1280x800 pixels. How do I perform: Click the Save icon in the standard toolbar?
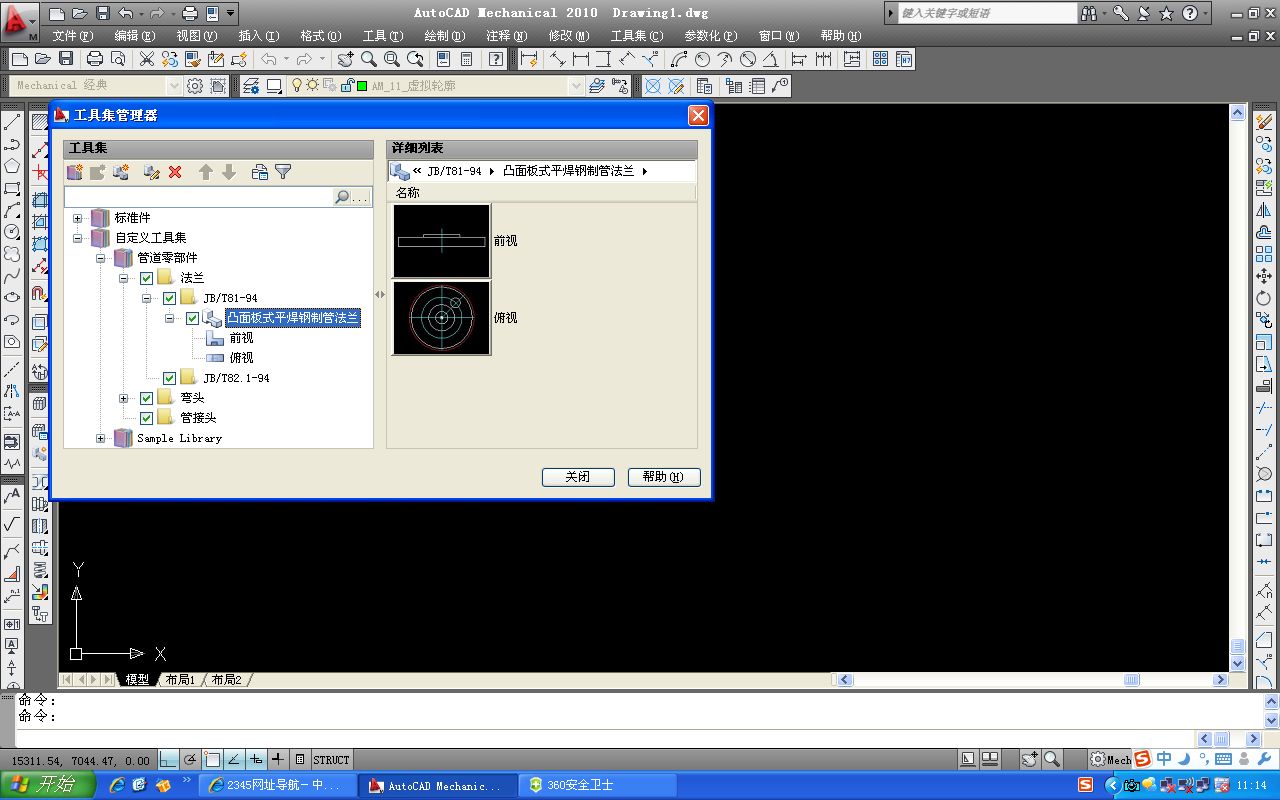point(66,59)
